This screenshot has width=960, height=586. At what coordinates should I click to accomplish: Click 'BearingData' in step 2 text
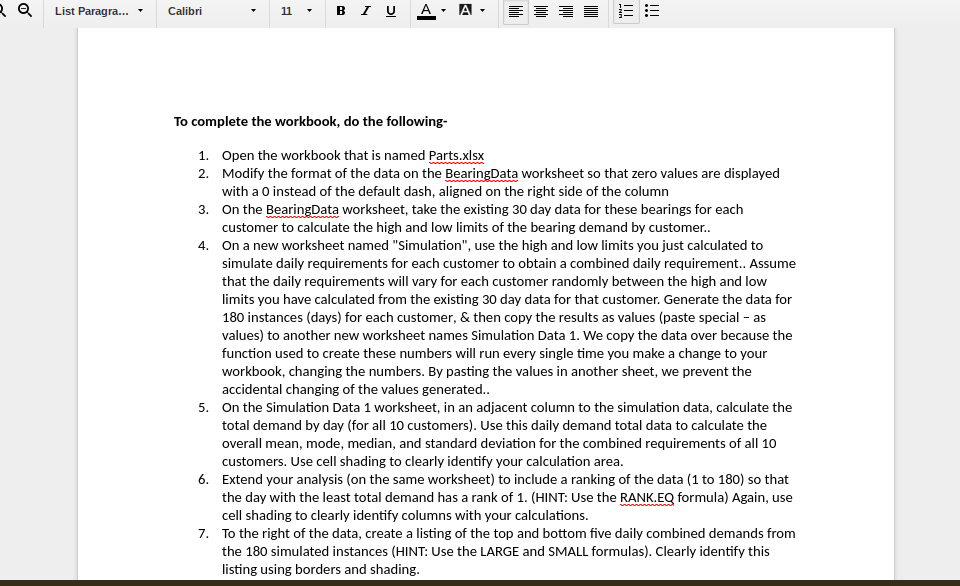click(481, 173)
